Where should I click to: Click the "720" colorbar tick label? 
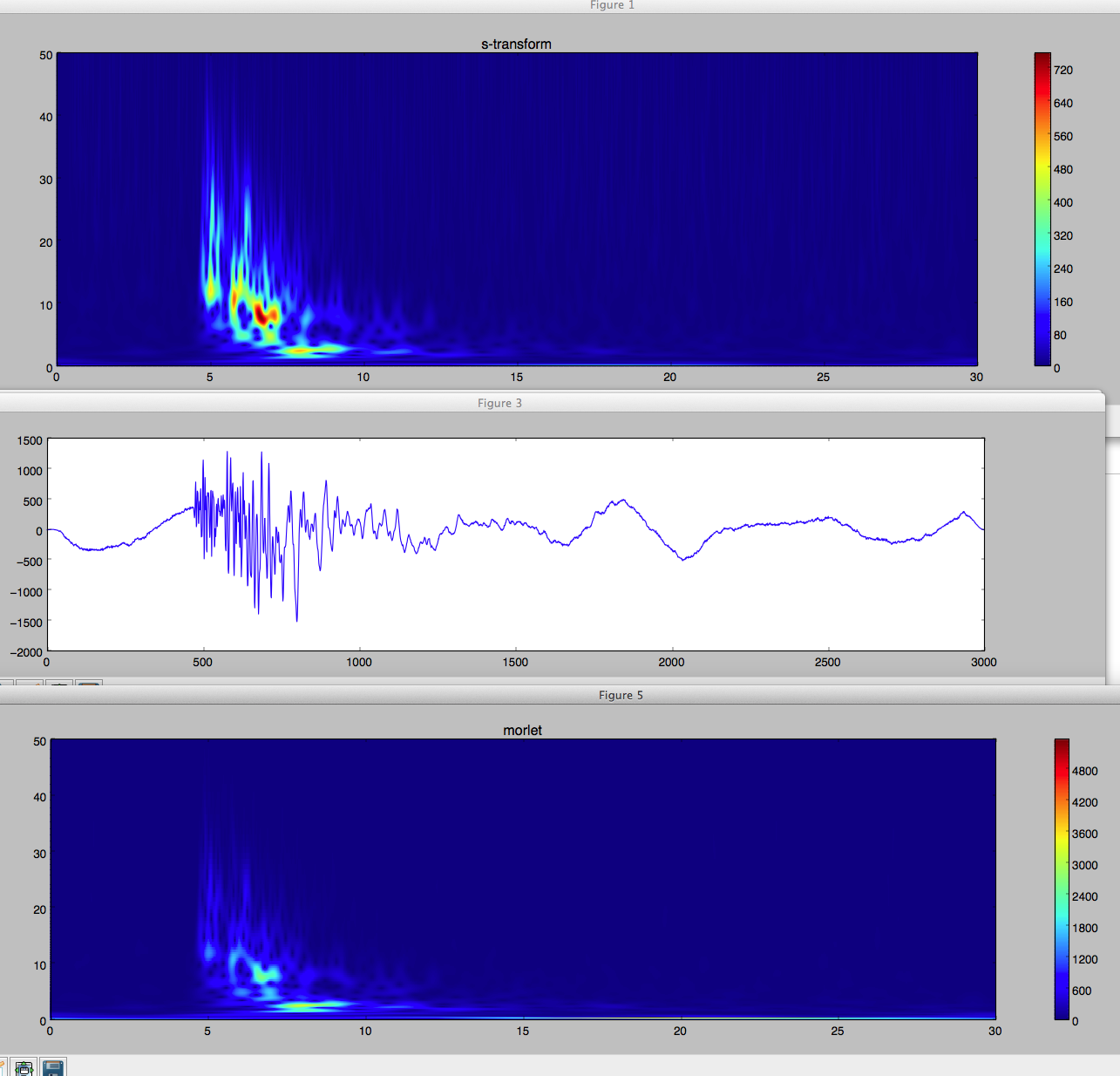pos(1063,70)
